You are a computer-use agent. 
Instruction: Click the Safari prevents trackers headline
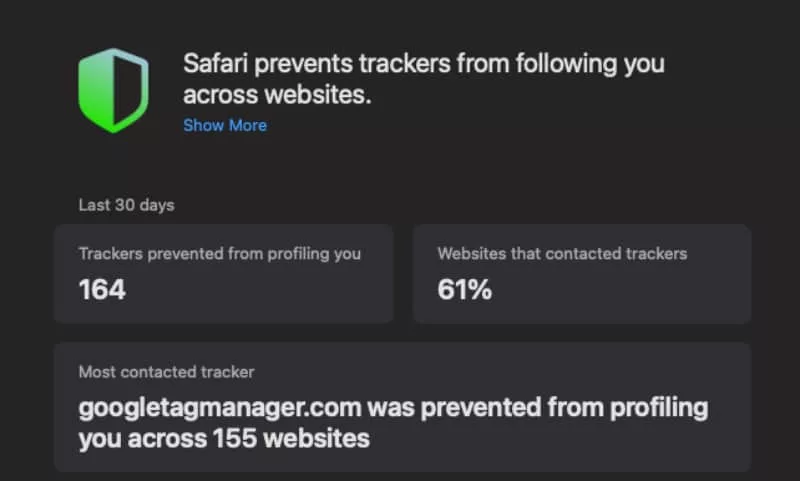click(423, 78)
